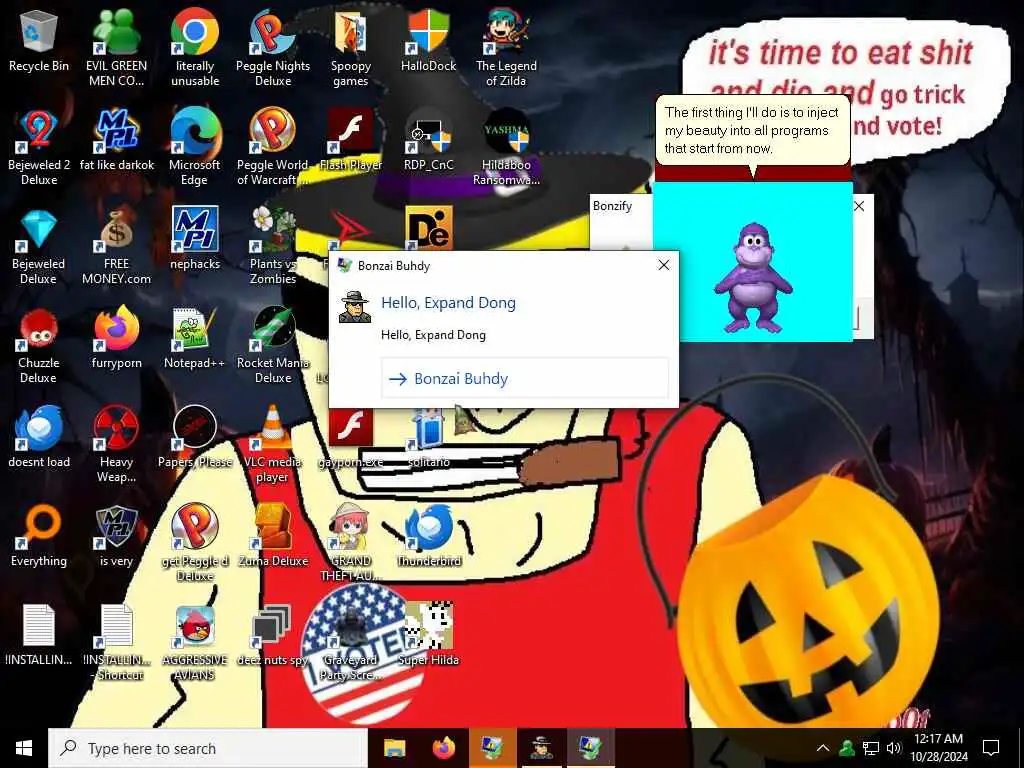
Task: Click the Bonzi speech bubble text
Action: (x=752, y=130)
